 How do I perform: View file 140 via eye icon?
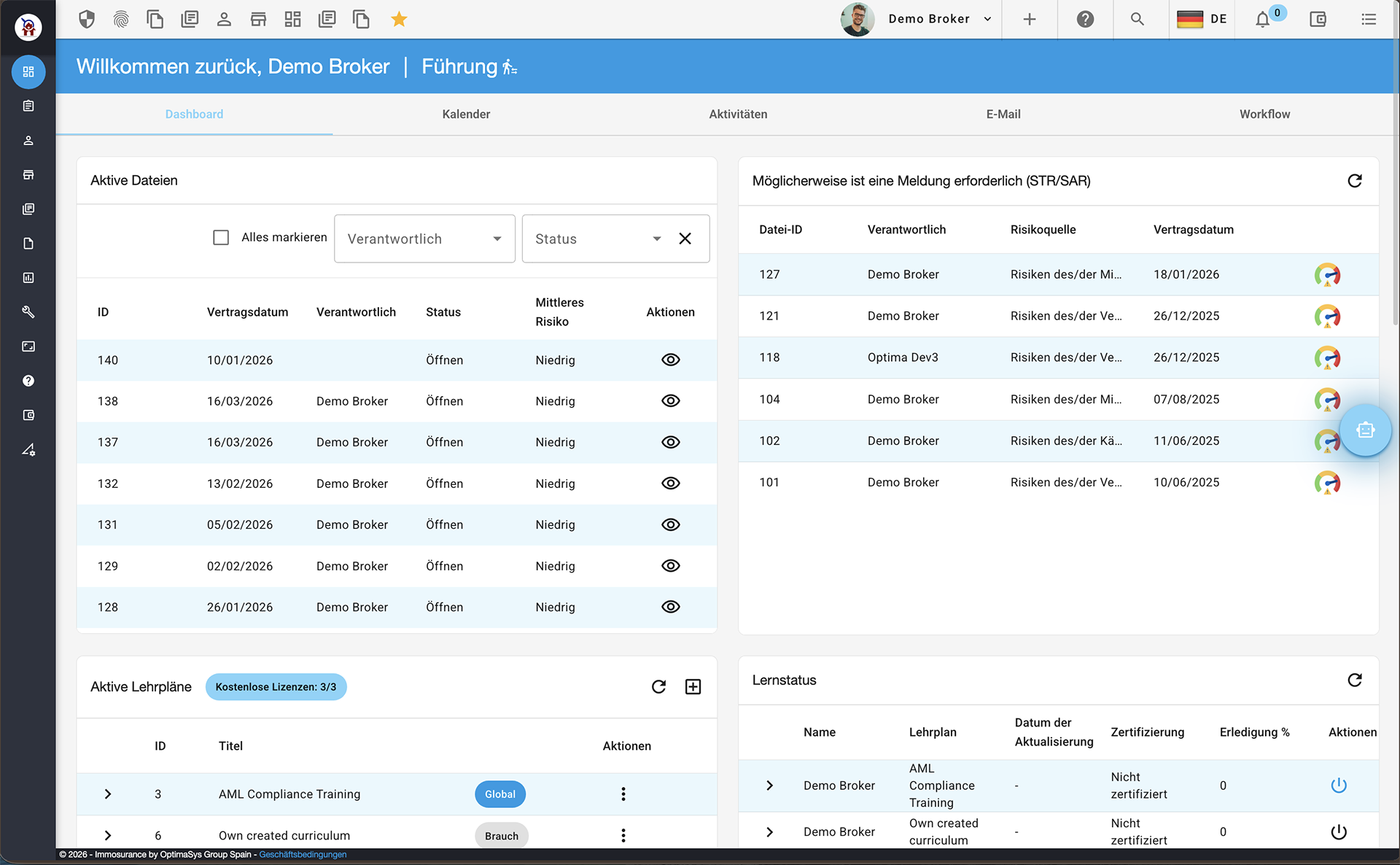point(670,360)
